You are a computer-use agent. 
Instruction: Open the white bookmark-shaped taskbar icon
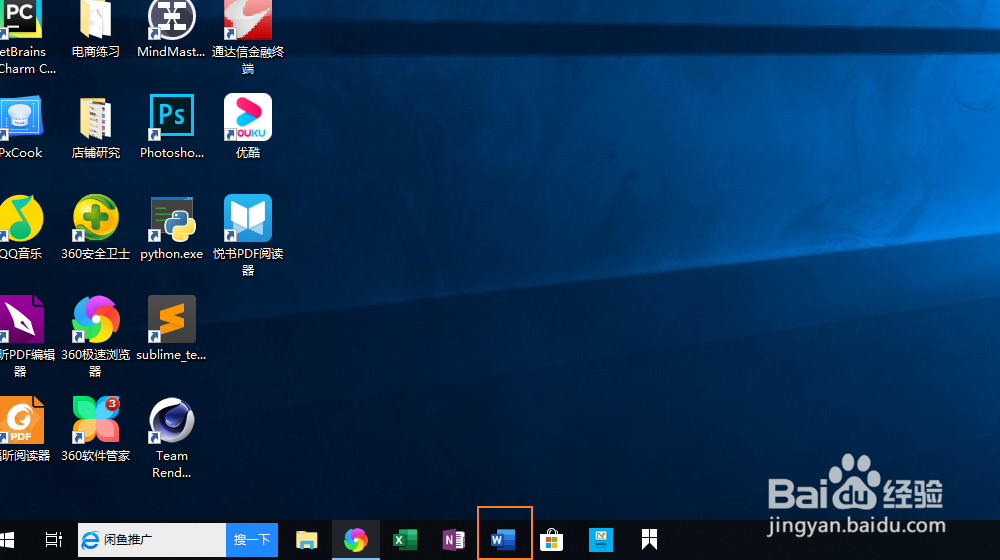point(649,540)
